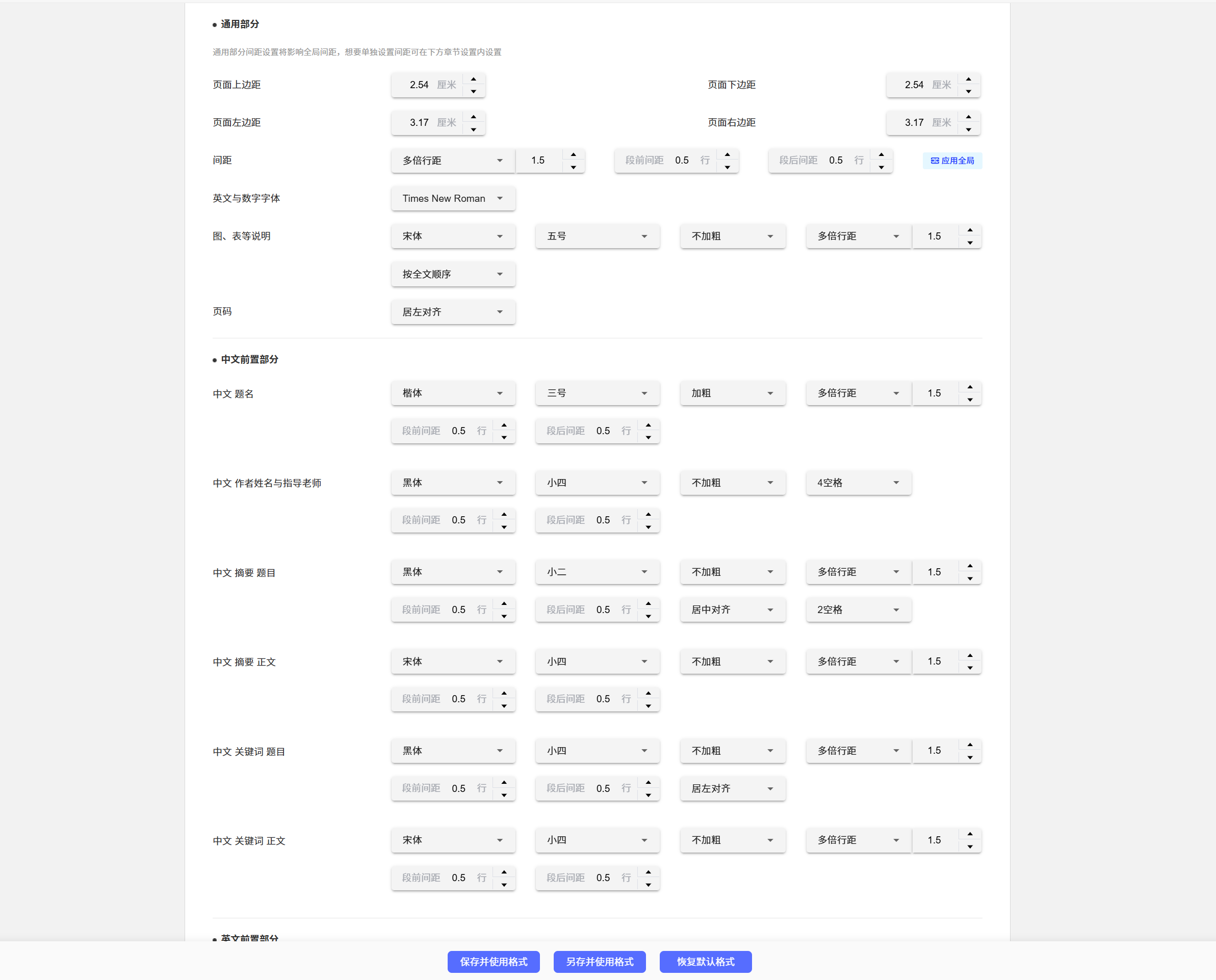Viewport: 1216px width, 980px height.
Task: Open 页码 alignment dropdown 居左对齐
Action: (x=452, y=311)
